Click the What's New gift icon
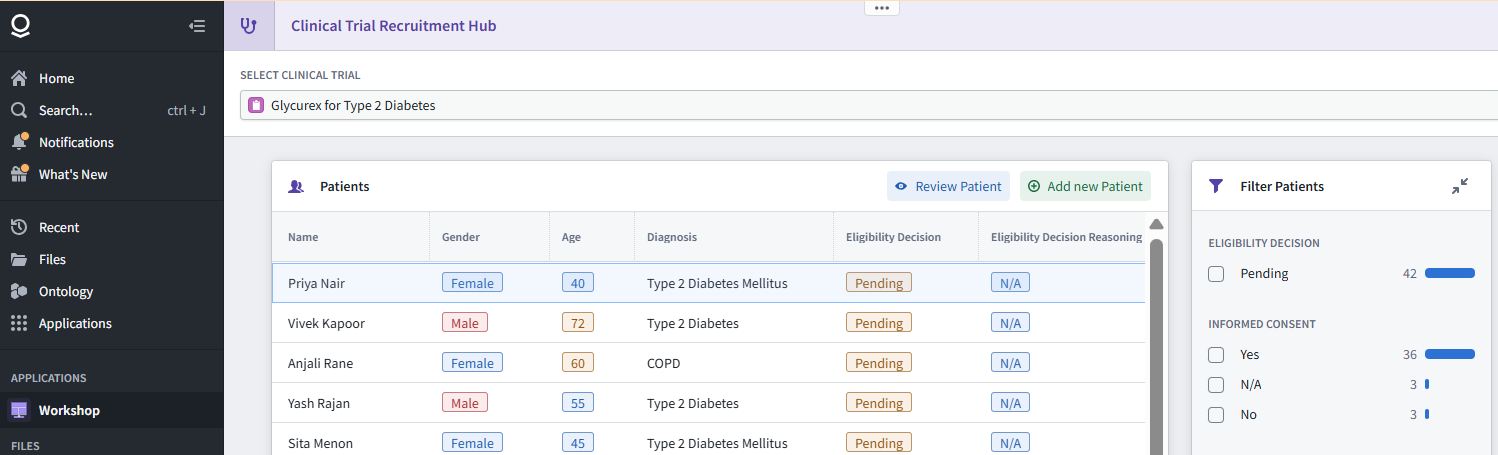1498x455 pixels. (19, 174)
